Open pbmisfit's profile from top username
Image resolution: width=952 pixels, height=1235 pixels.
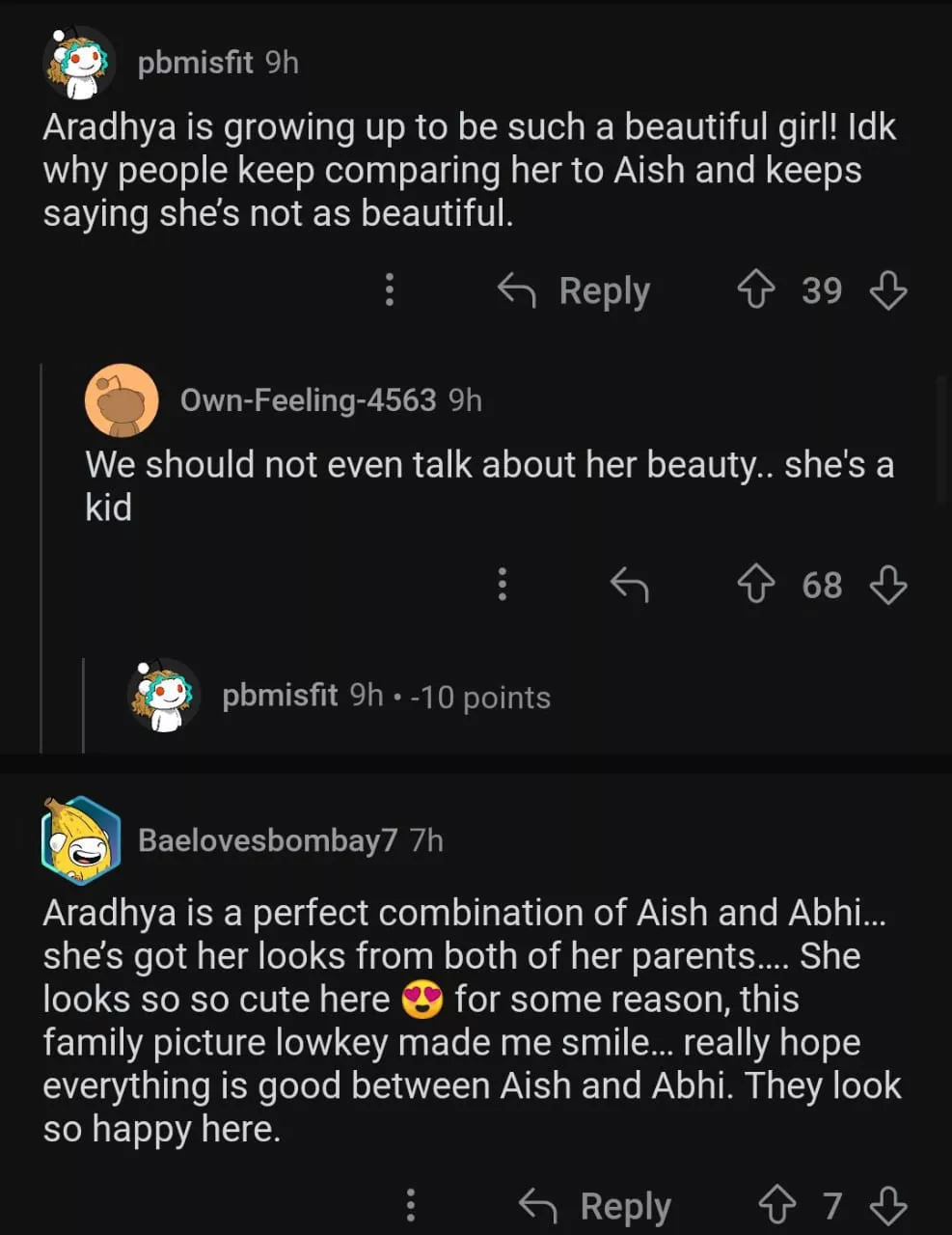[x=195, y=63]
